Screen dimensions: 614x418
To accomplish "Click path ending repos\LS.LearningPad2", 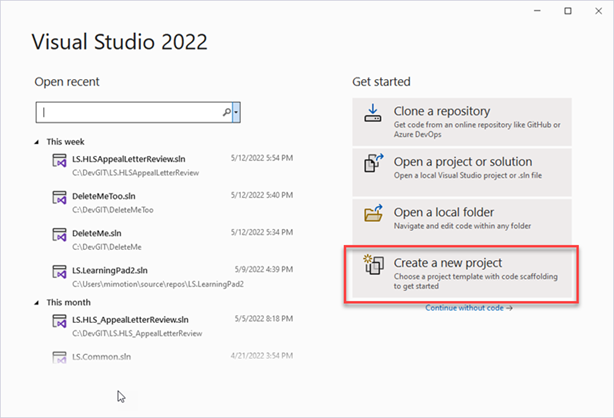I will [158, 284].
